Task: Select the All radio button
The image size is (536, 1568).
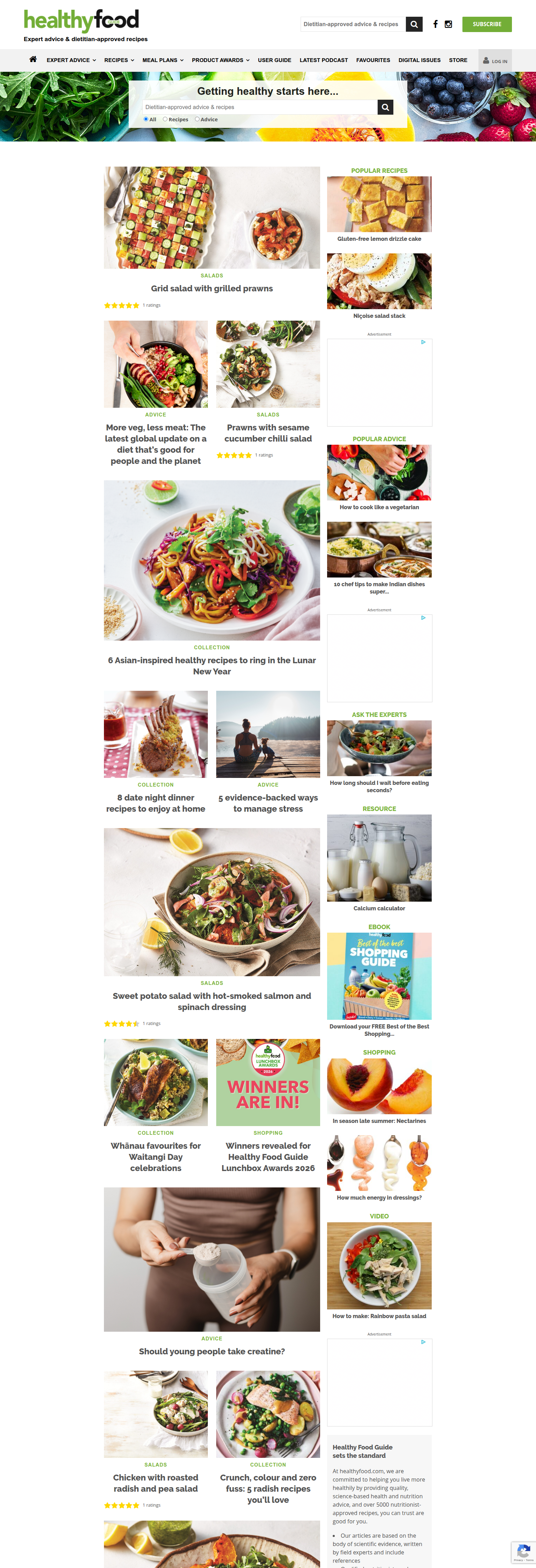Action: [146, 119]
